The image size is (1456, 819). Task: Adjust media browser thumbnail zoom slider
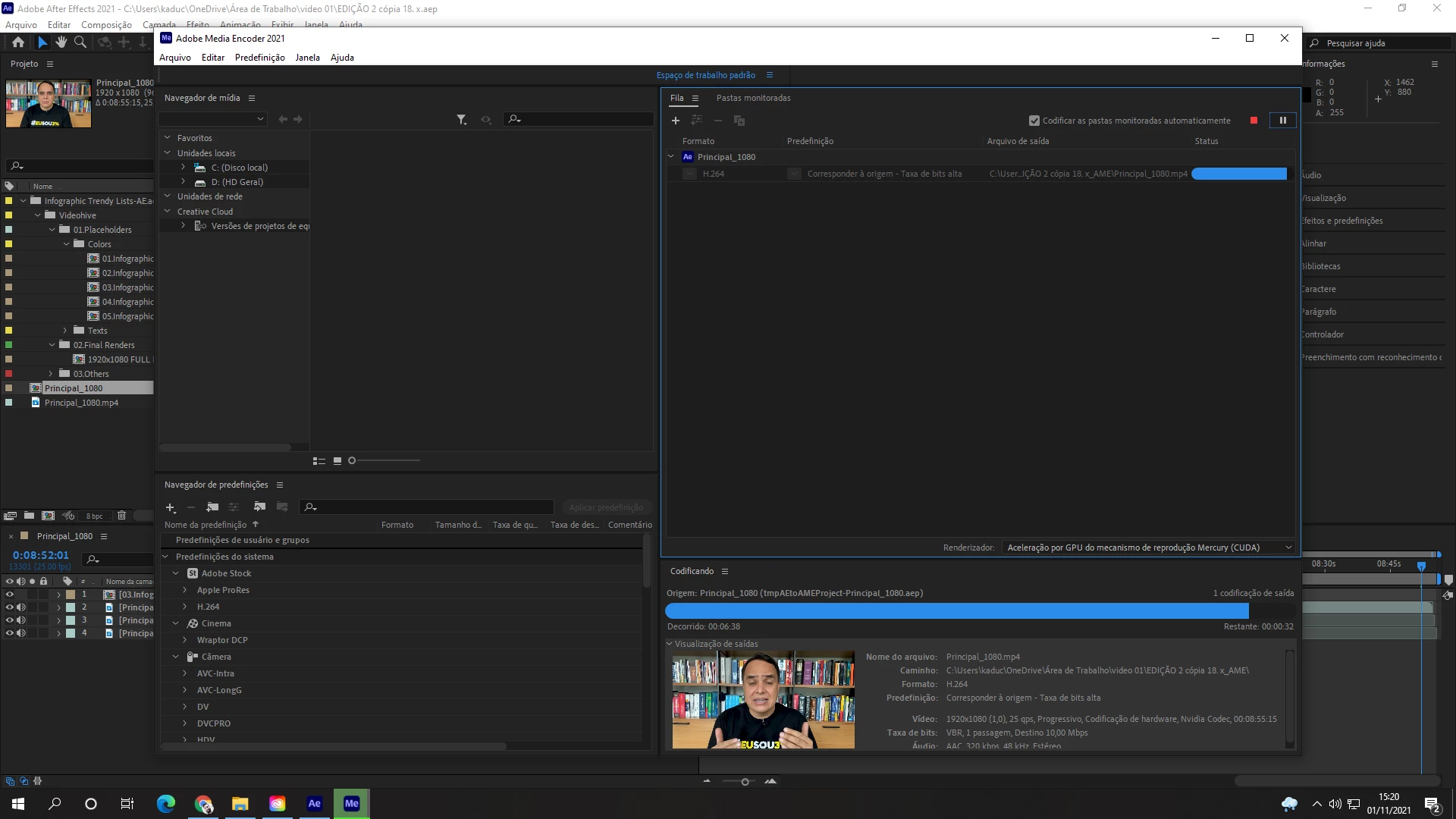tap(352, 460)
